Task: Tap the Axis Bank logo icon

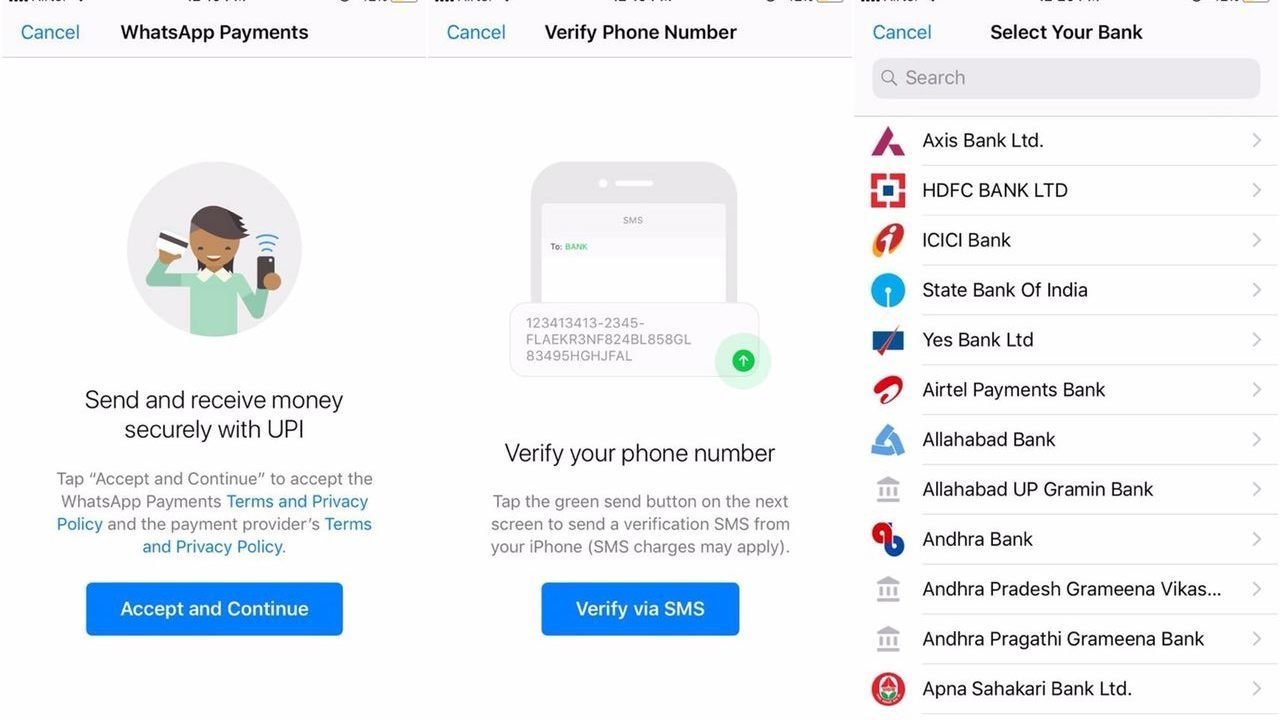Action: click(888, 141)
